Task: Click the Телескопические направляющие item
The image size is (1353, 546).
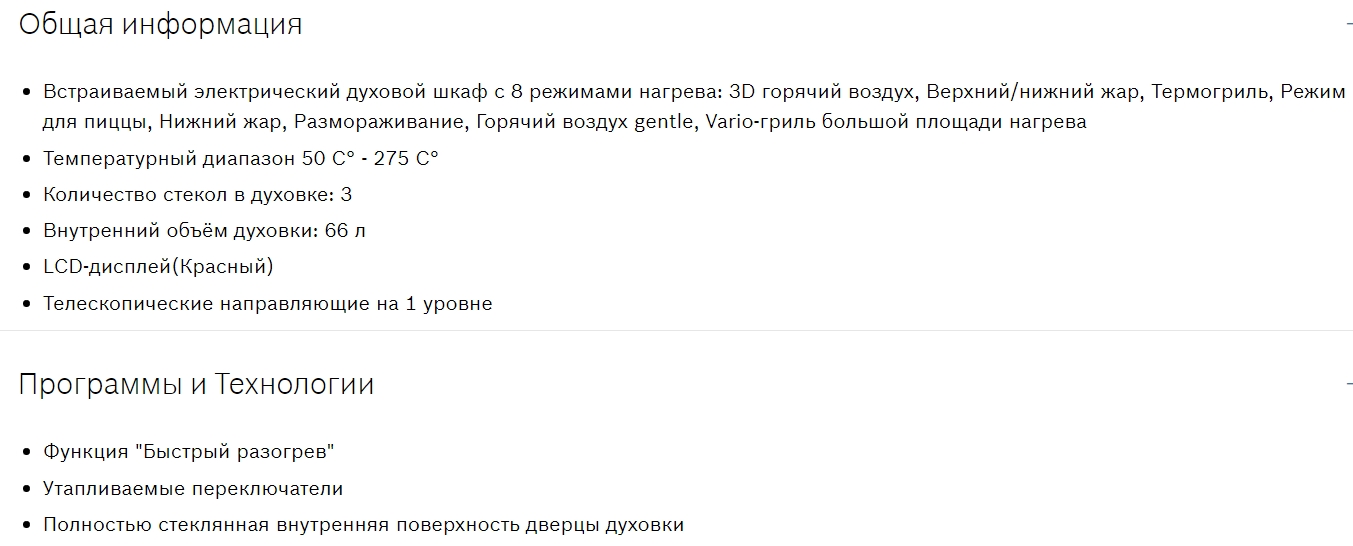Action: point(267,303)
